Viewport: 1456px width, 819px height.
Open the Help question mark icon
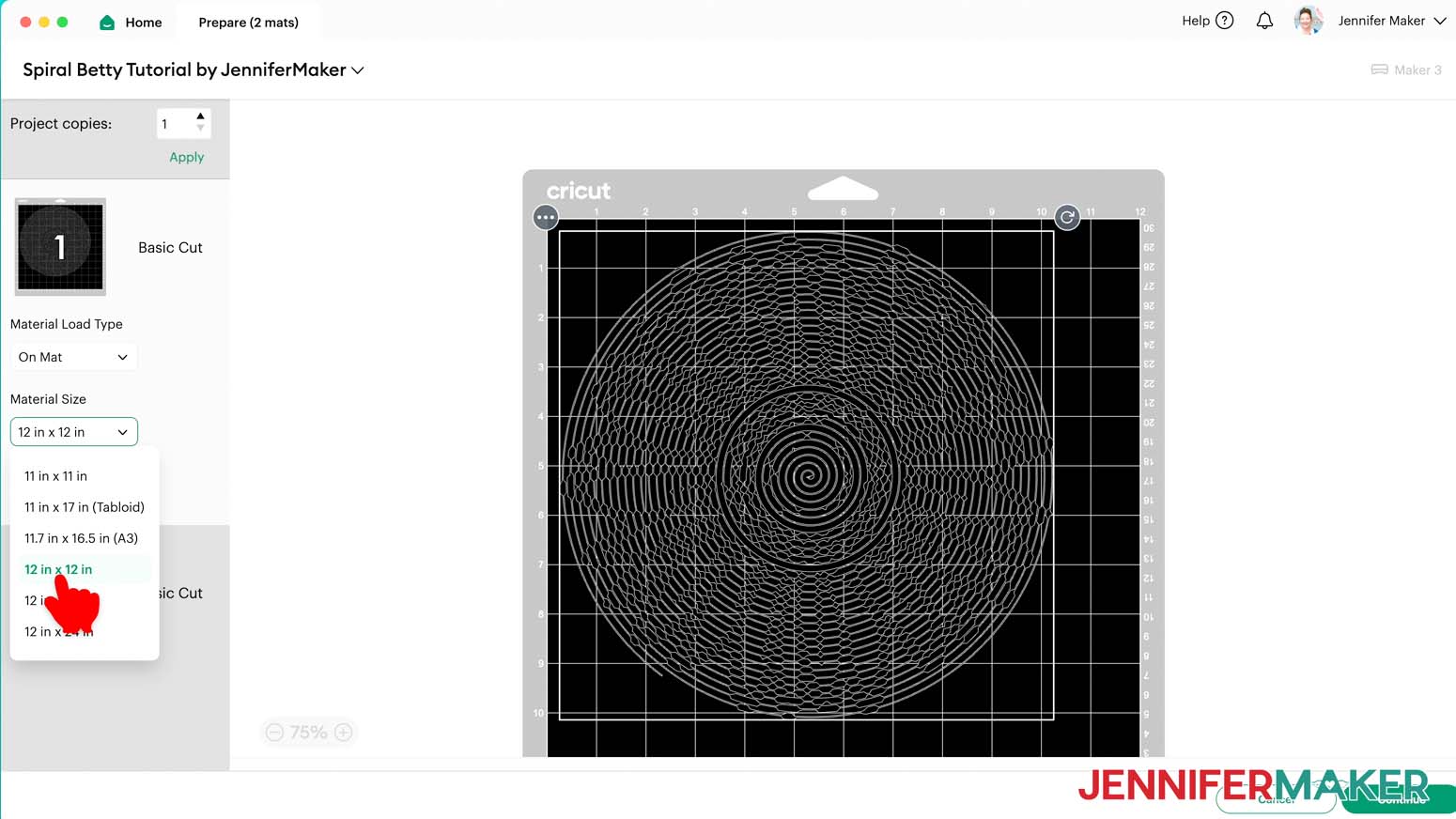(x=1224, y=21)
